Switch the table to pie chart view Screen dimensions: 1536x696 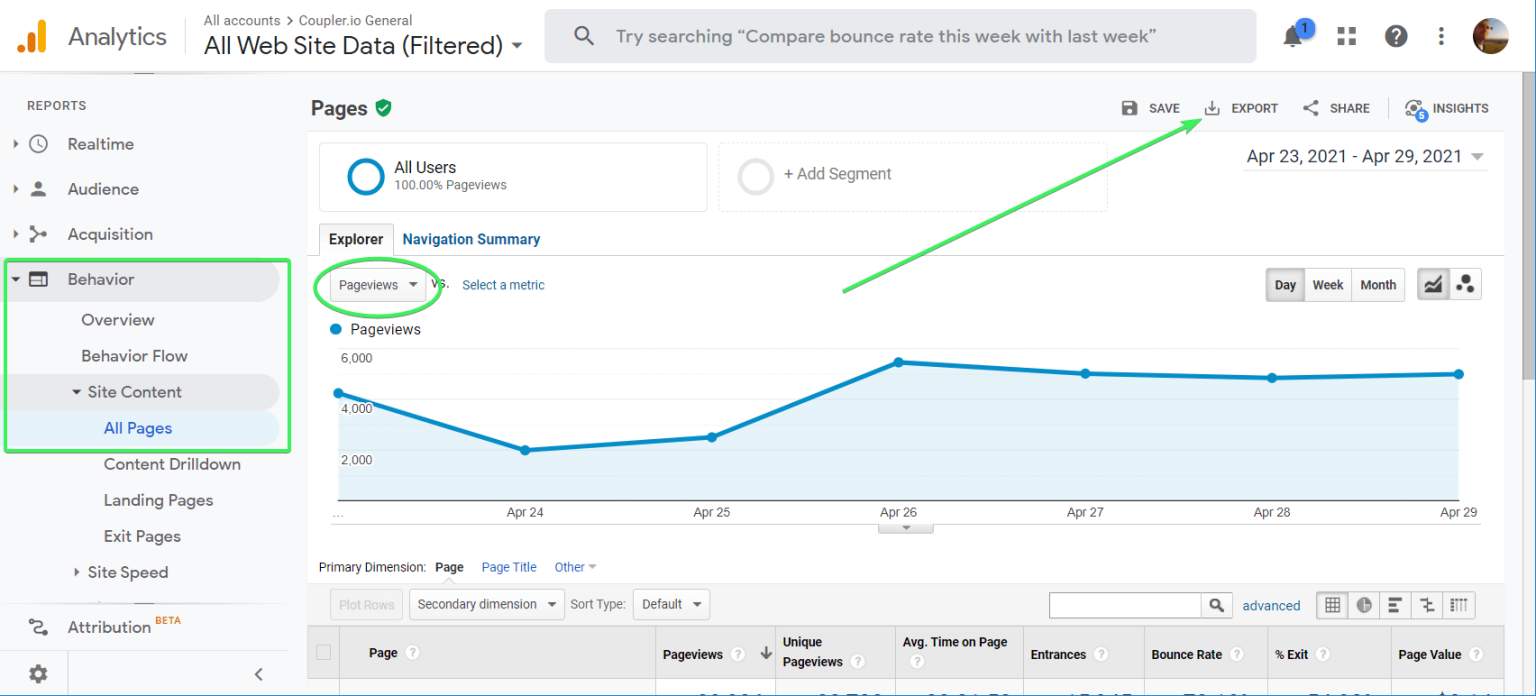point(1363,604)
